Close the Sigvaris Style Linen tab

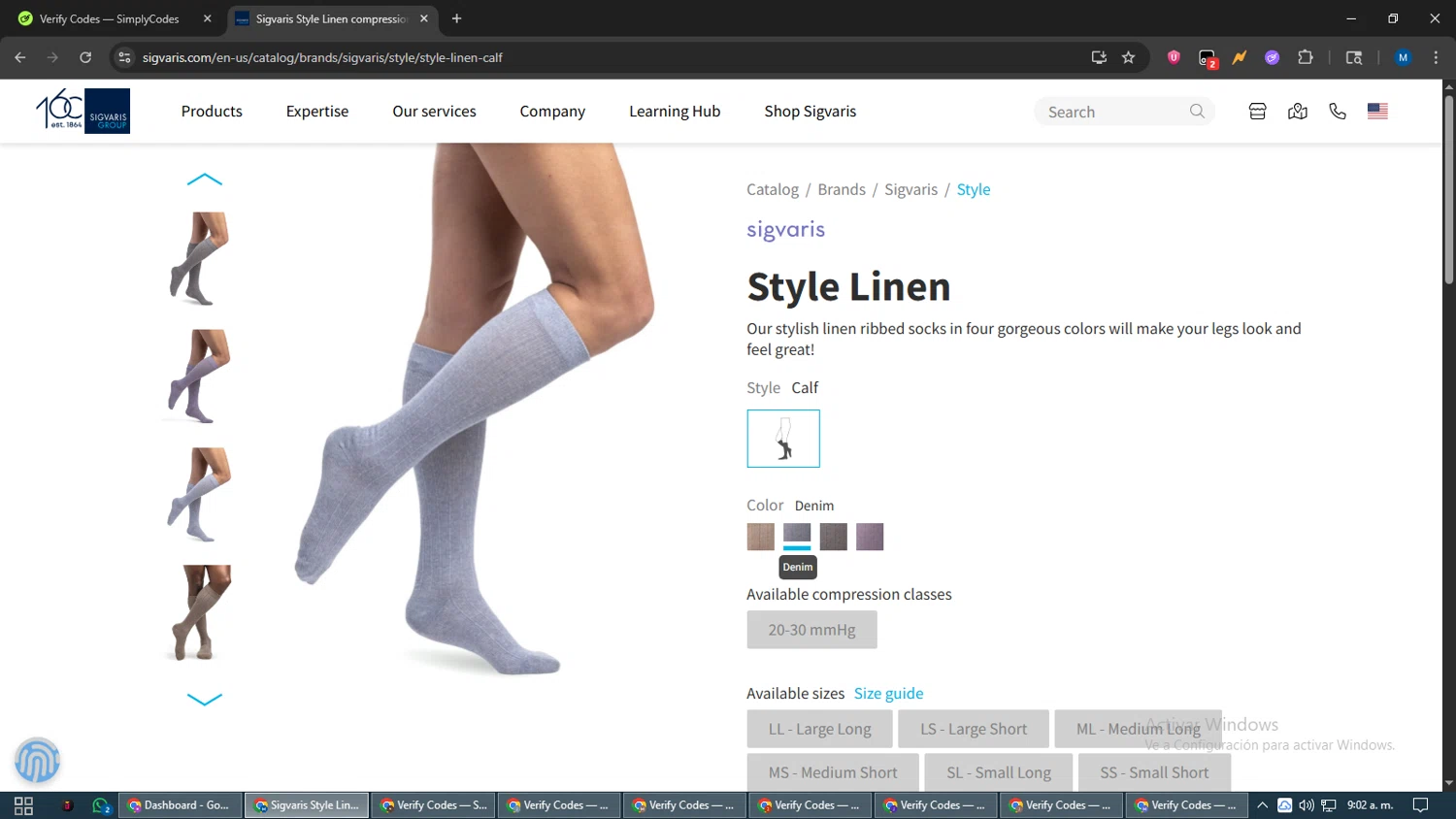[x=424, y=18]
